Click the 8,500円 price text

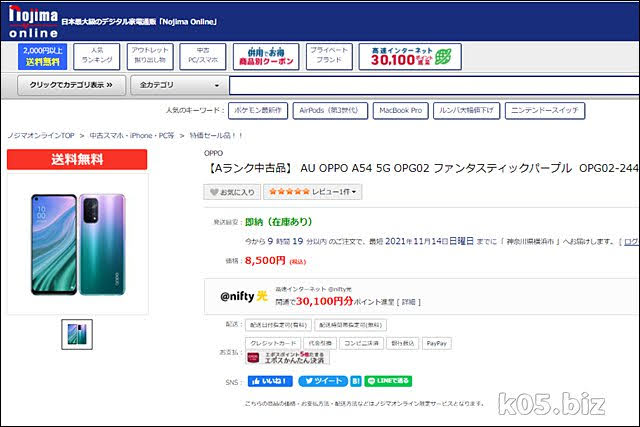point(265,260)
